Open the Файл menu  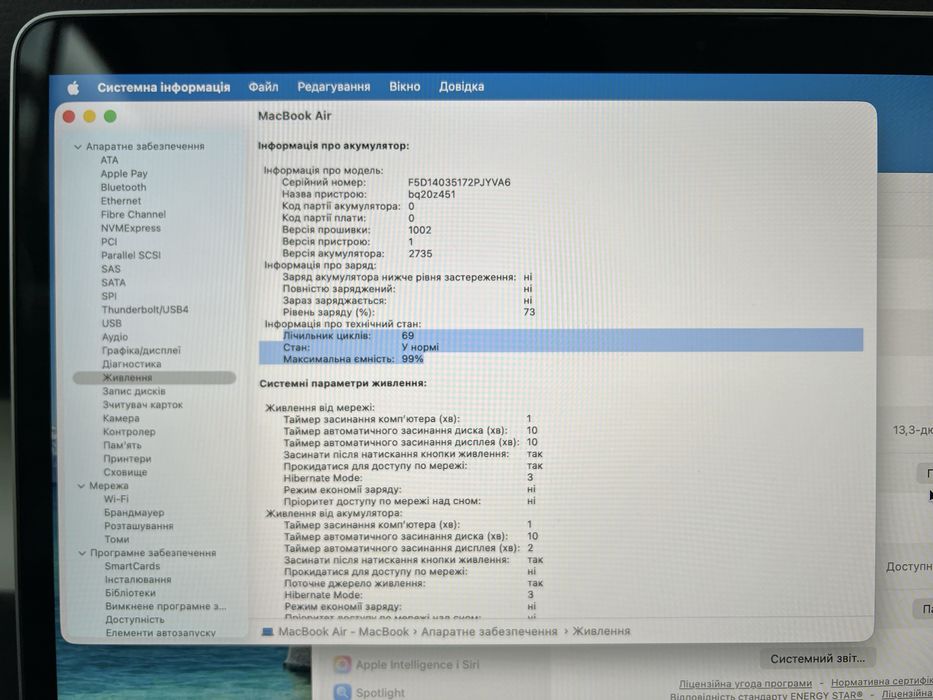pyautogui.click(x=264, y=87)
